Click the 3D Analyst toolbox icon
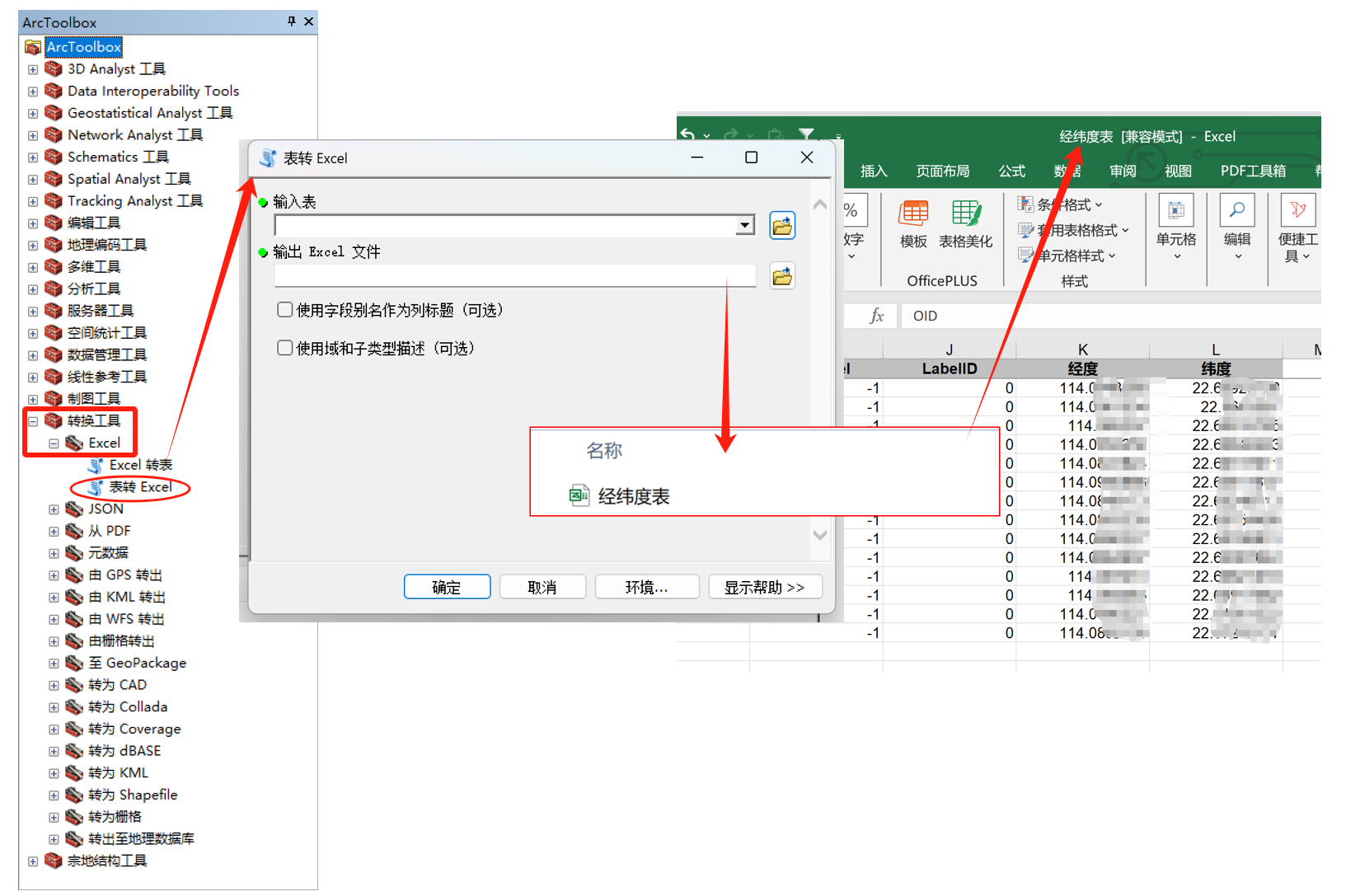This screenshot has height=896, width=1346. pyautogui.click(x=54, y=69)
